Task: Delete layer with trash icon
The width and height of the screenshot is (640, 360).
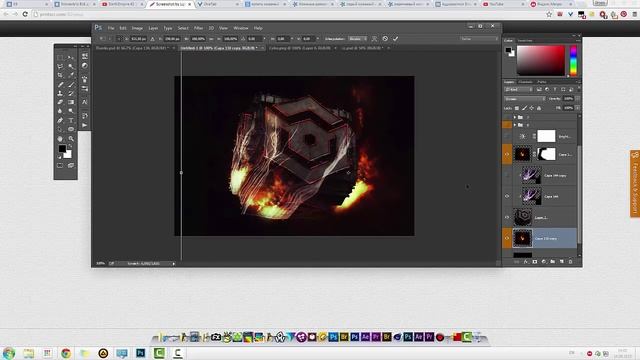Action: 571,262
